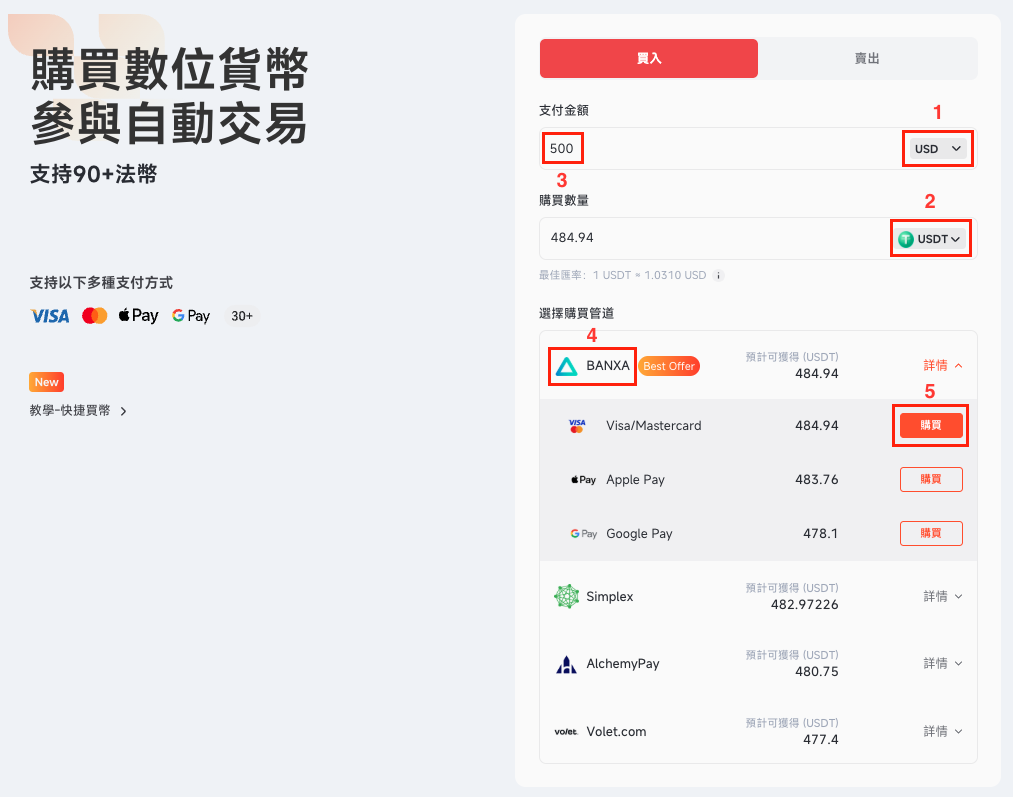This screenshot has width=1013, height=797.
Task: Click the green USDT coin icon
Action: pyautogui.click(x=906, y=239)
